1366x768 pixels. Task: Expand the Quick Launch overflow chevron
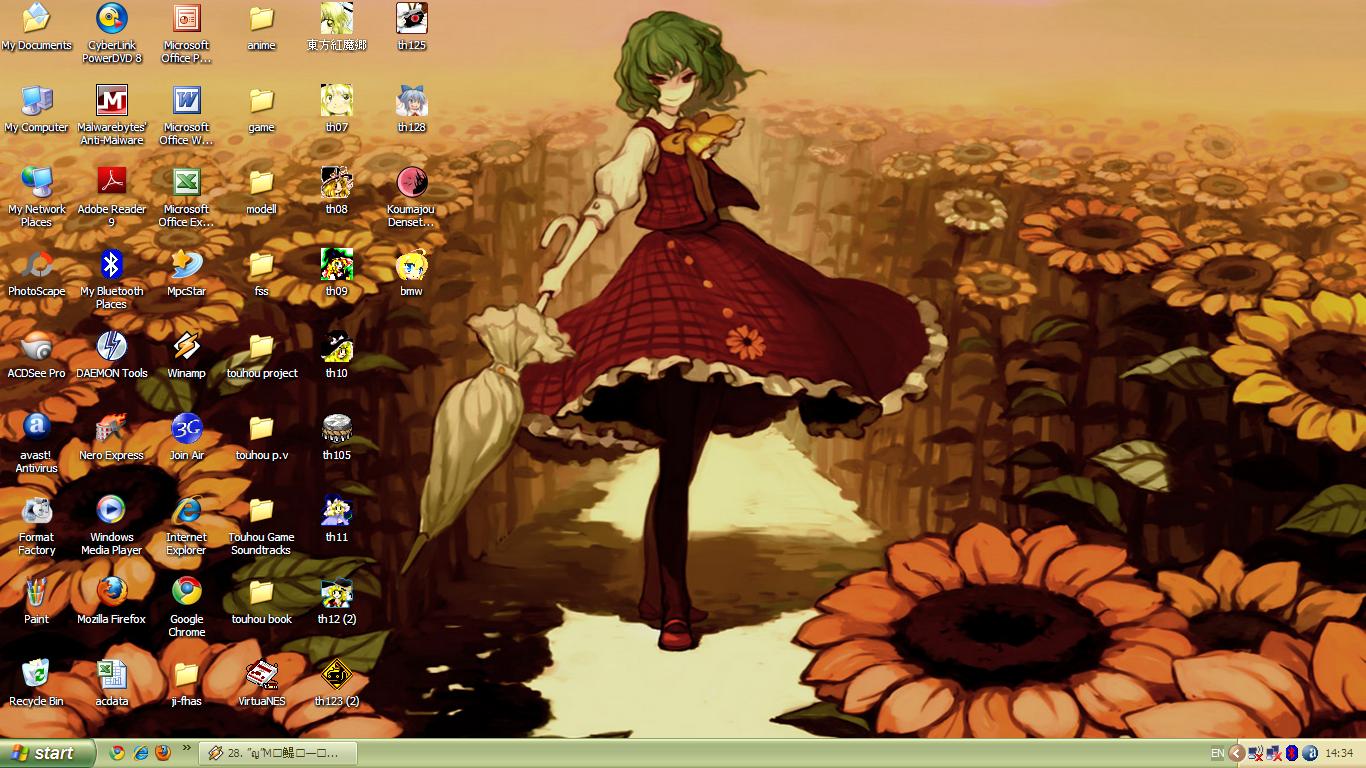186,748
